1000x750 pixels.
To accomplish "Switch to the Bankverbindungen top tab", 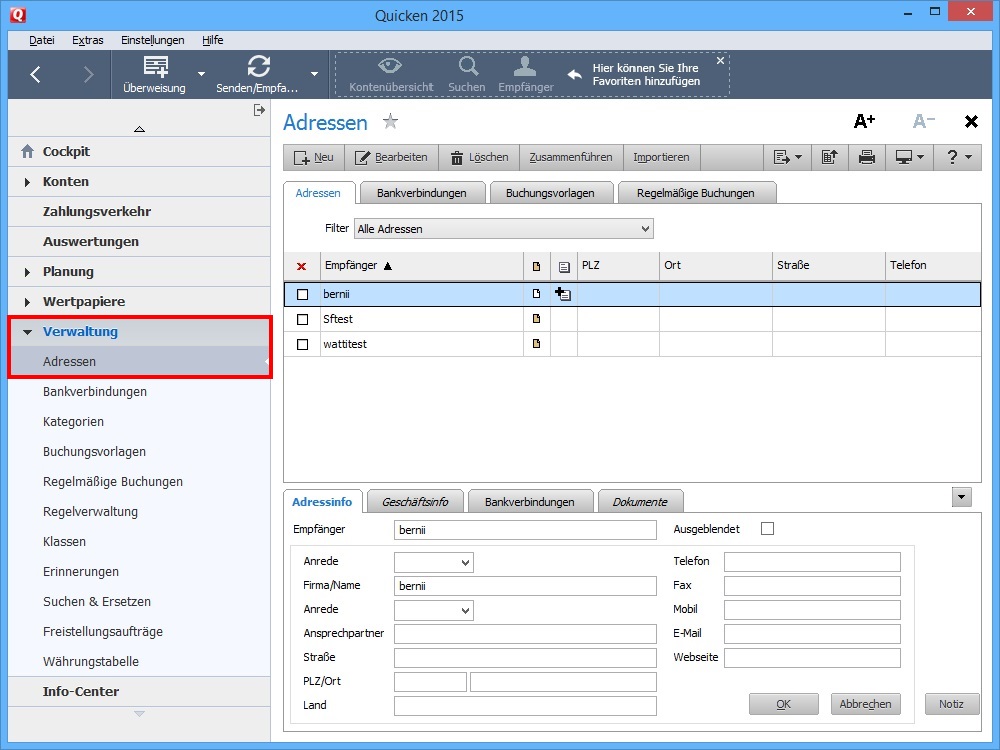I will 421,193.
